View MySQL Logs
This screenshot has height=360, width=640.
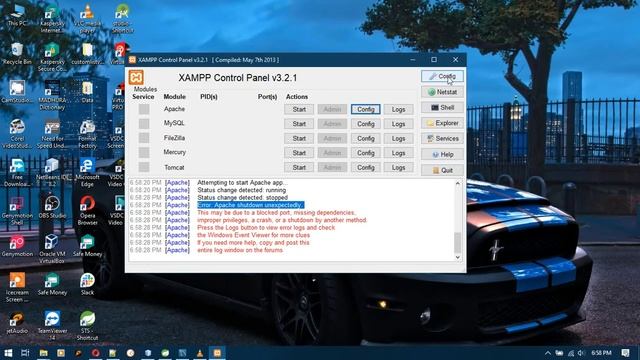pos(398,124)
